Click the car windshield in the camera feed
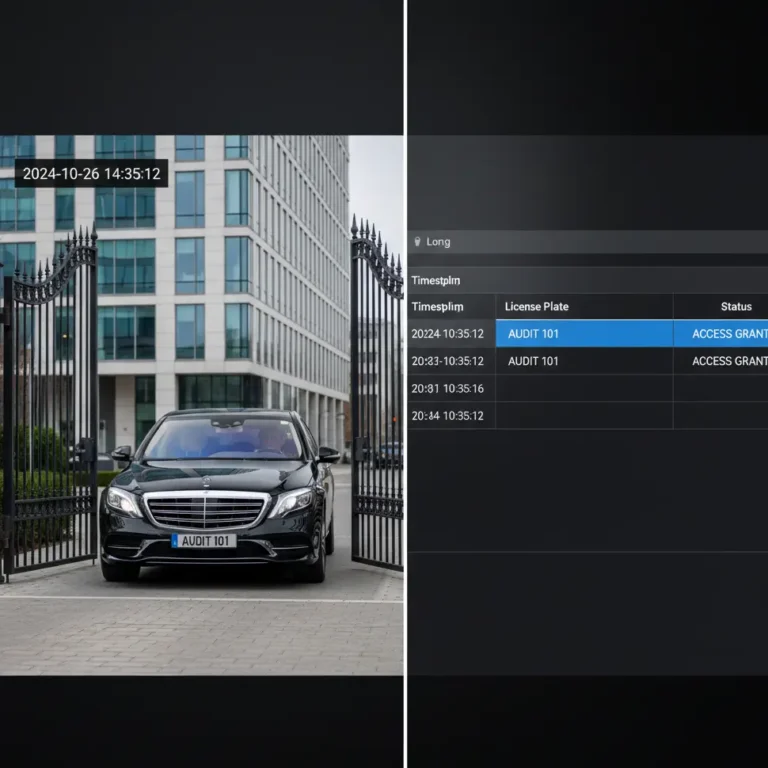This screenshot has height=768, width=768. tap(222, 439)
